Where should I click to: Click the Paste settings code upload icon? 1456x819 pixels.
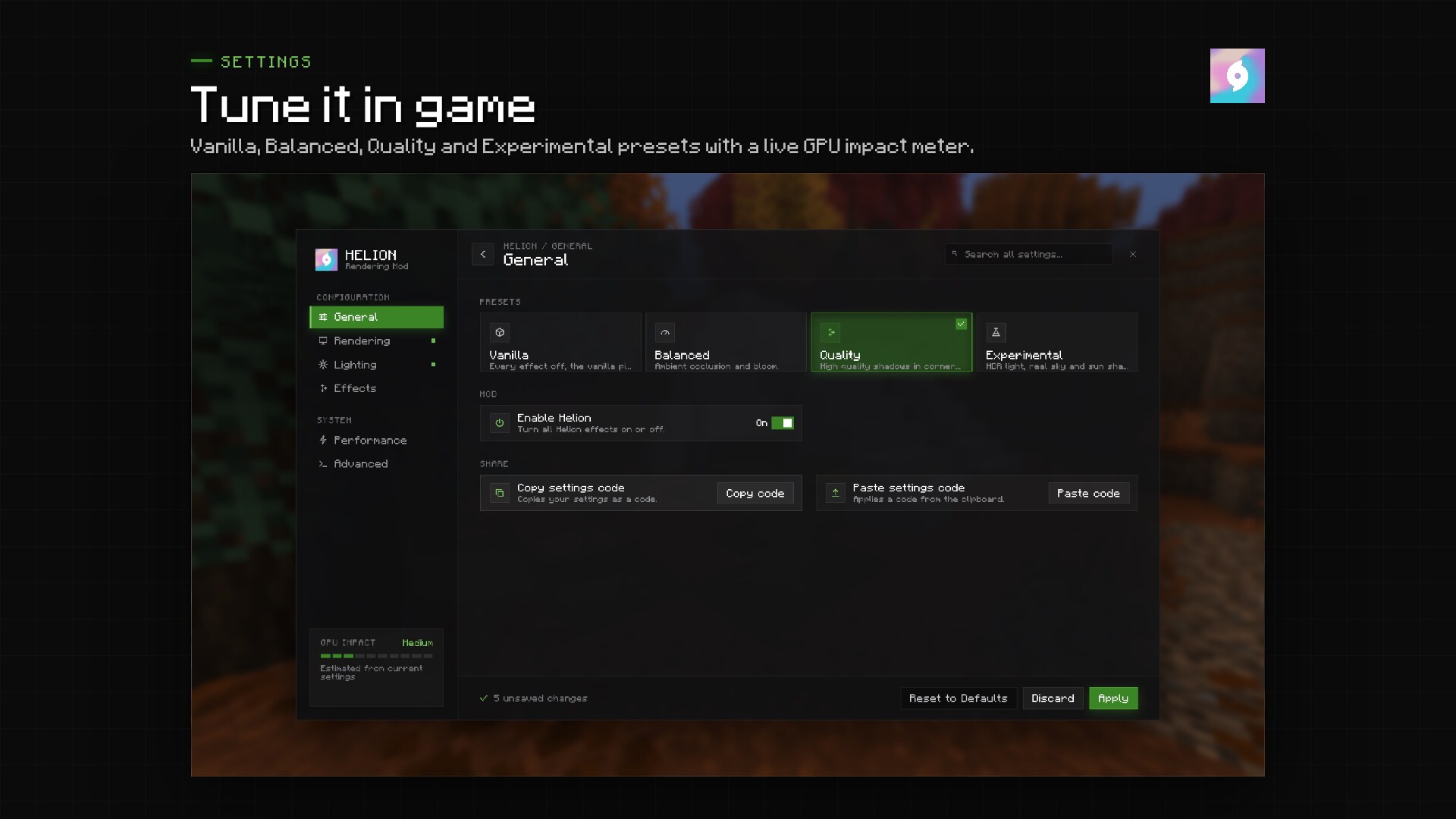tap(835, 493)
